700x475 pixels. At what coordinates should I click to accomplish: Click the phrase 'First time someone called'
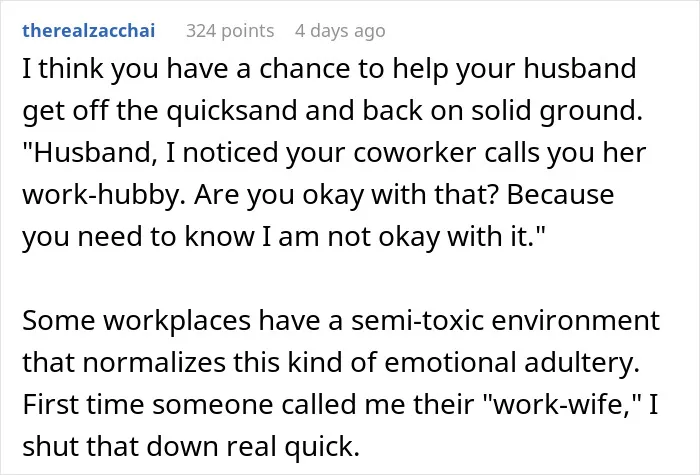pos(191,404)
